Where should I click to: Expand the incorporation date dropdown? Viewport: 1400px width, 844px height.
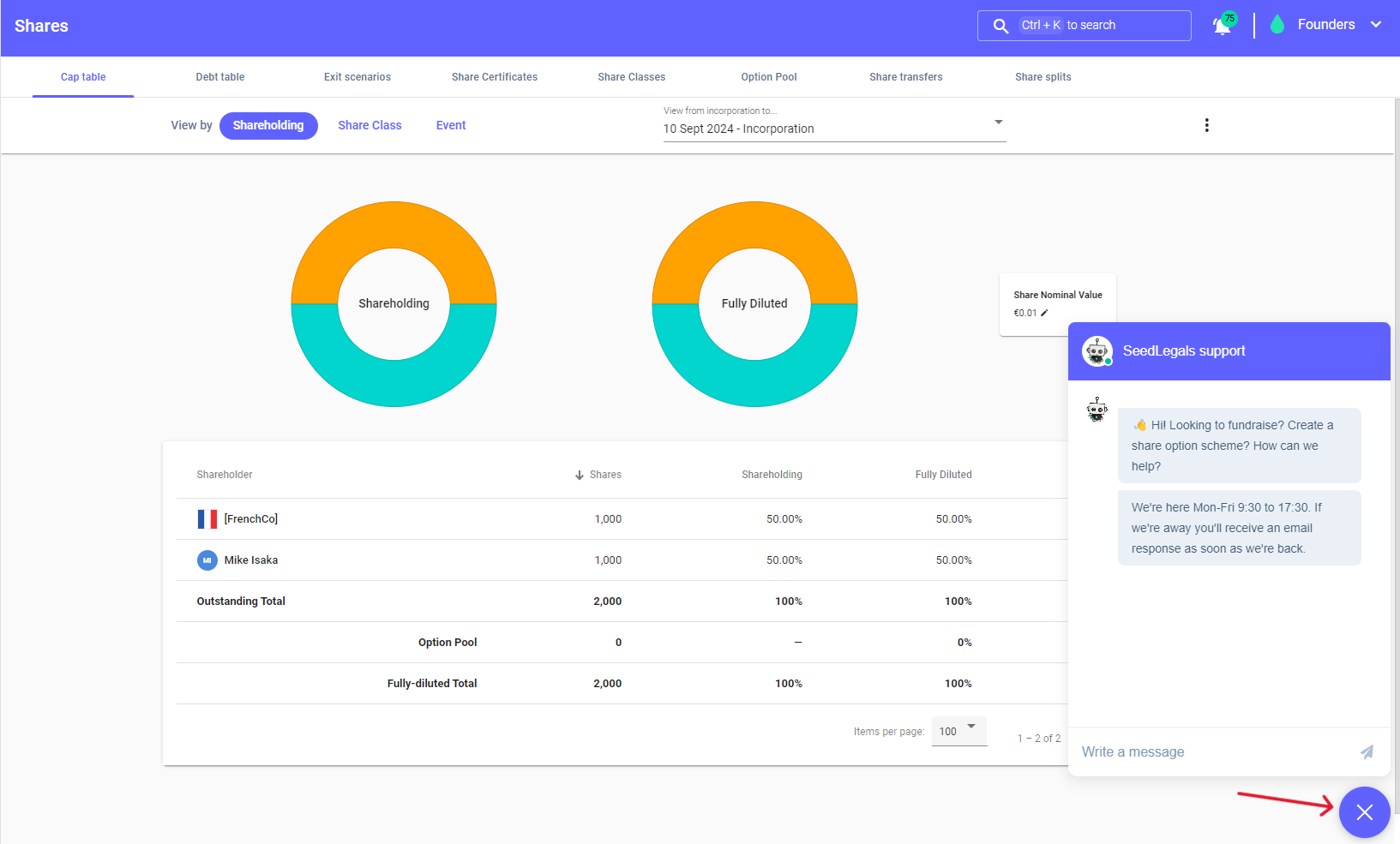[998, 123]
